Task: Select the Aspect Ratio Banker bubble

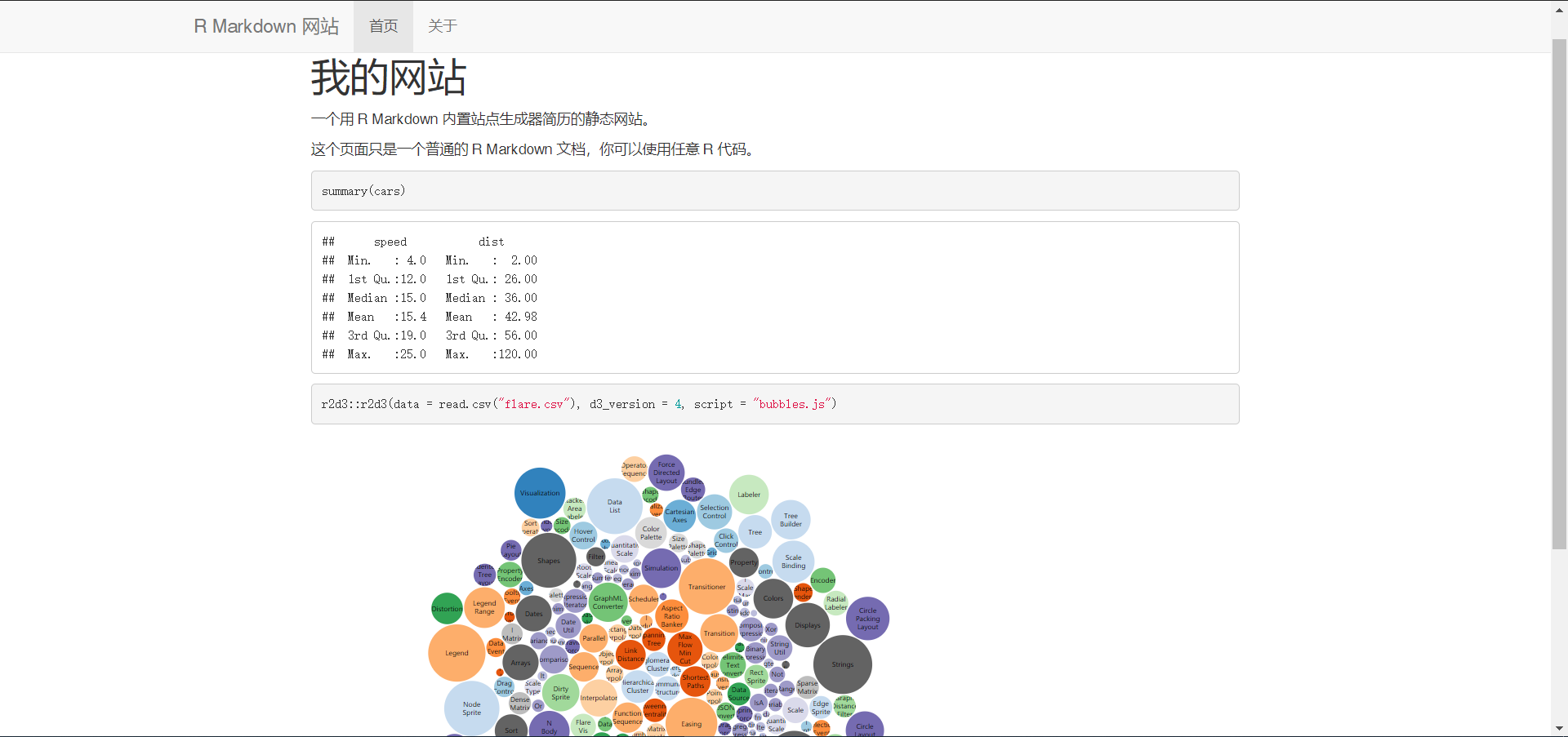Action: point(672,616)
